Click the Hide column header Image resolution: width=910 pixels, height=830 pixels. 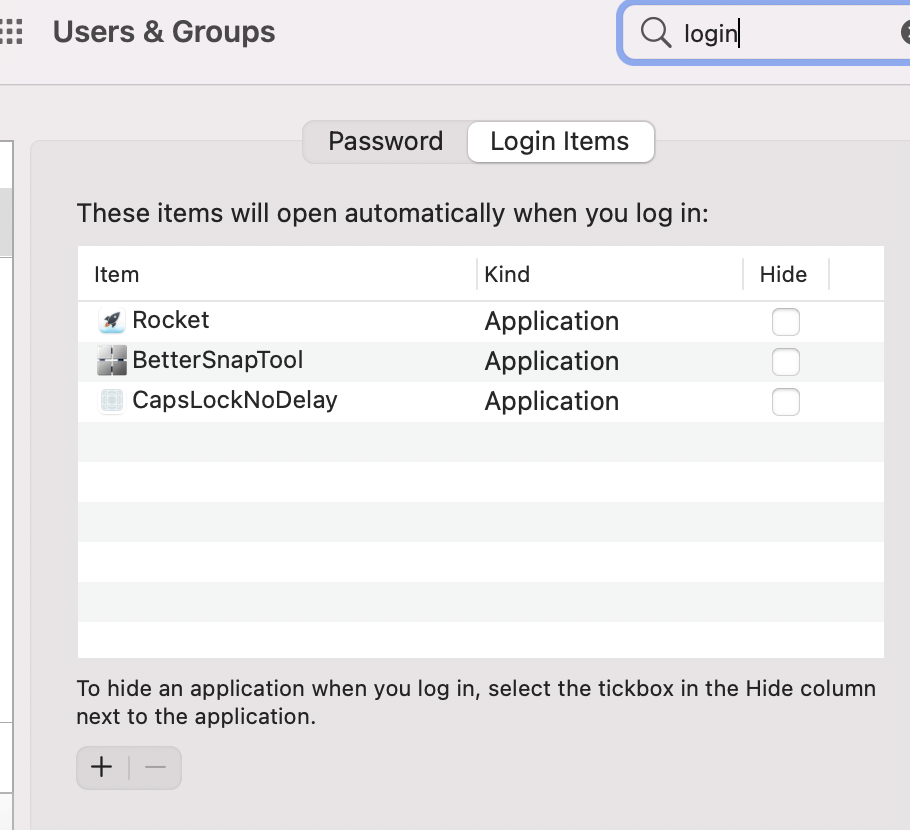[x=783, y=274]
